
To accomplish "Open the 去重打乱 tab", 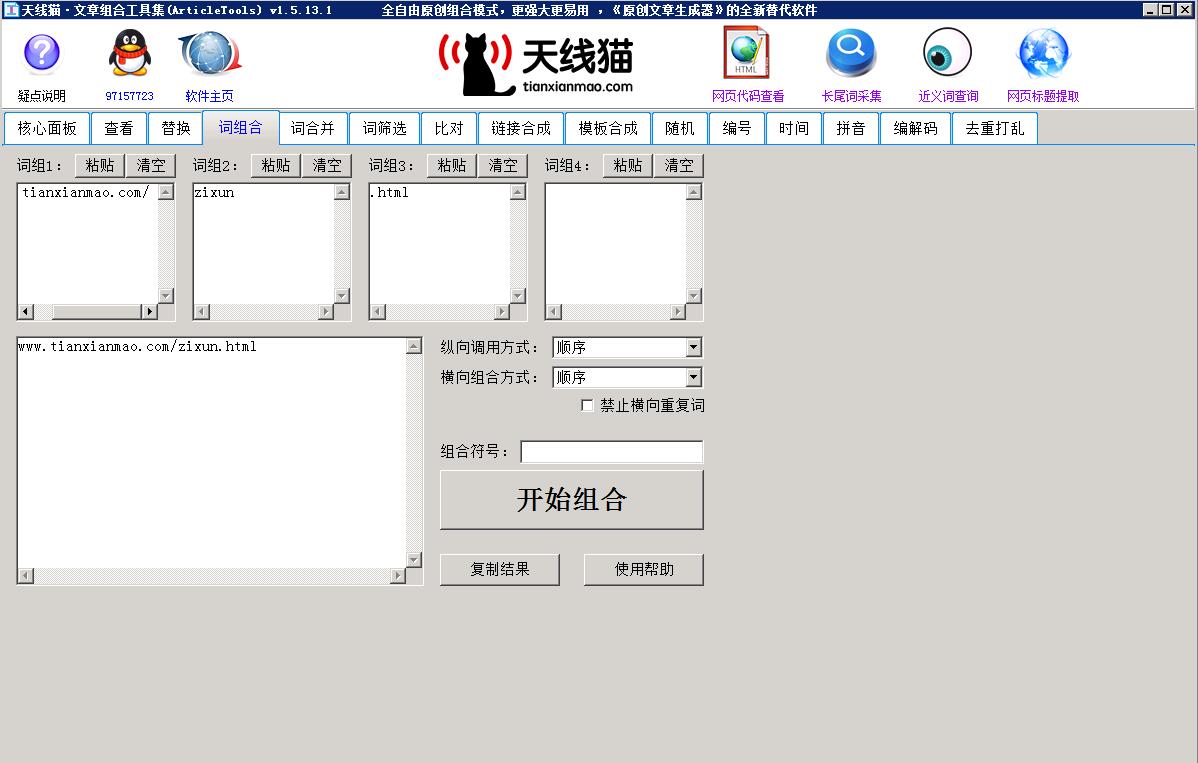I will 995,128.
